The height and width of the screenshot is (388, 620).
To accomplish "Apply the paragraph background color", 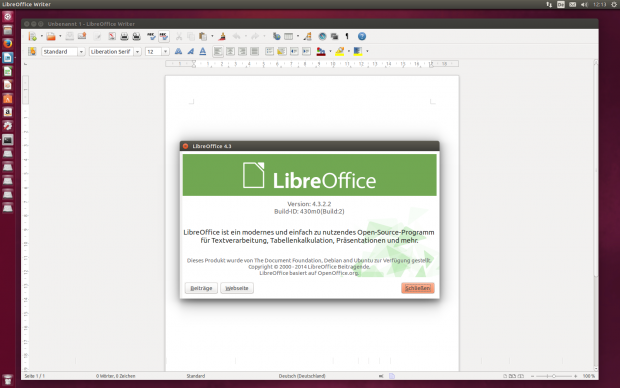I will (x=358, y=51).
